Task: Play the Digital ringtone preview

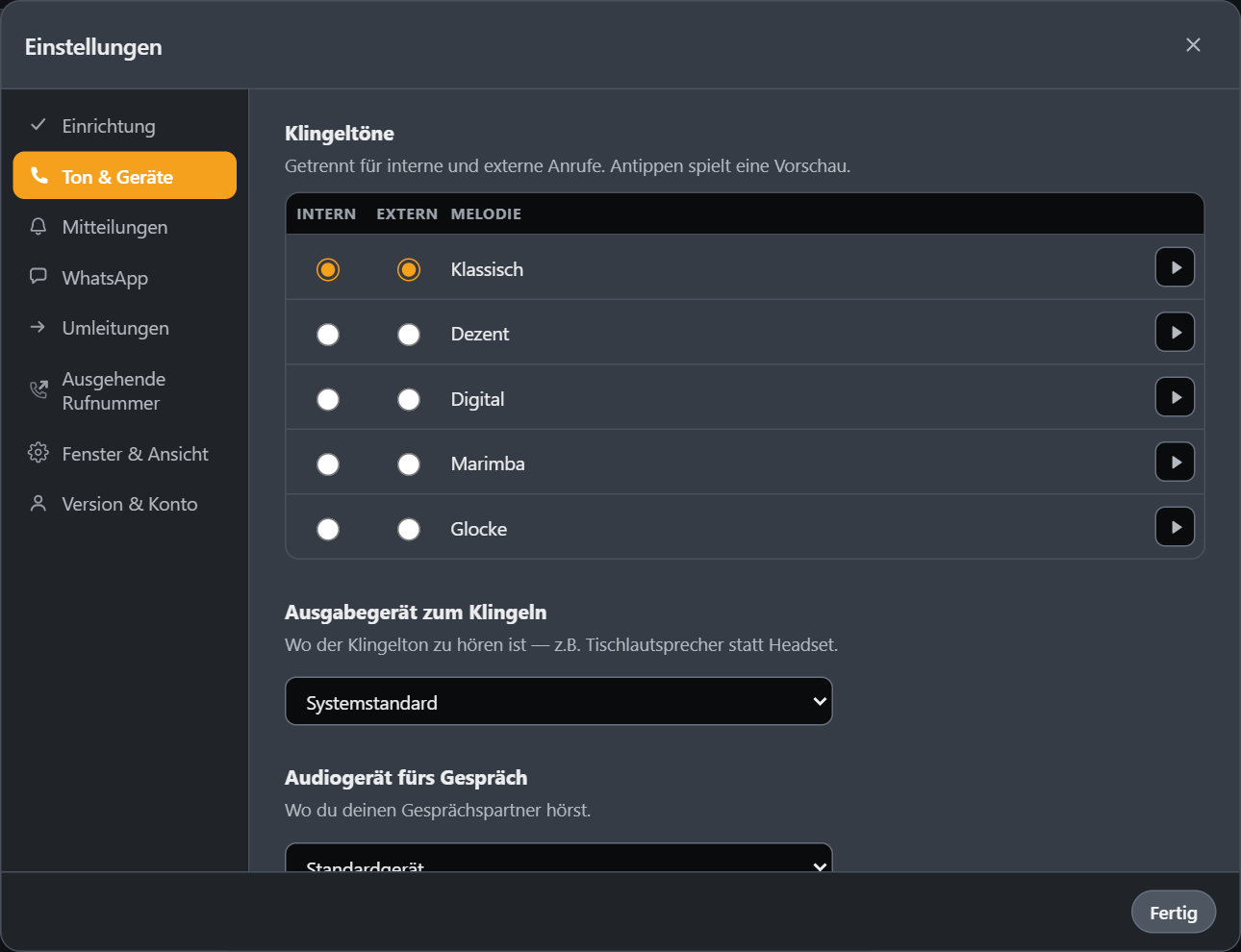Action: [1175, 397]
